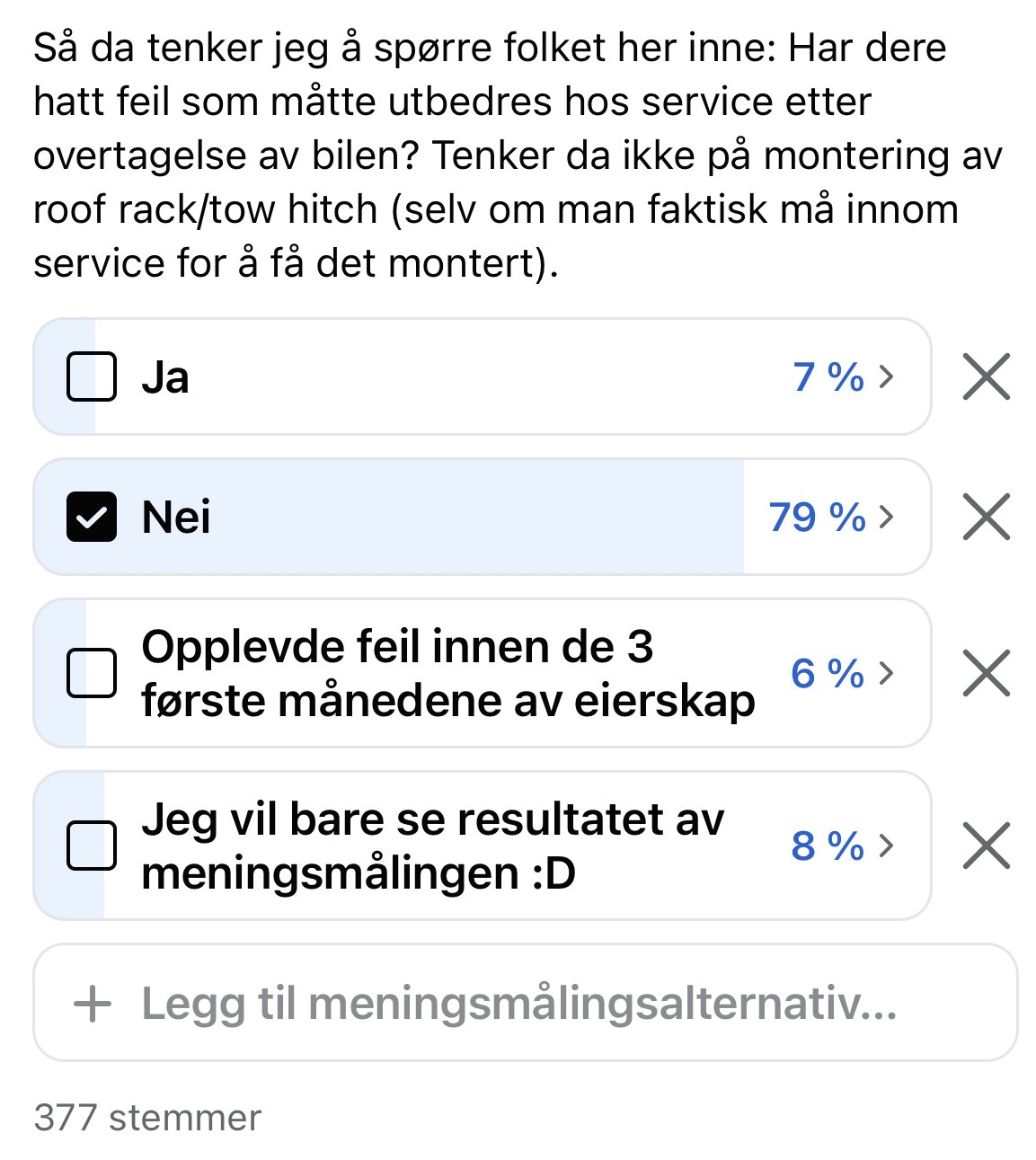Screen dimensions: 1036x1160
Task: Tap the 8 % result percentage
Action: (x=828, y=846)
